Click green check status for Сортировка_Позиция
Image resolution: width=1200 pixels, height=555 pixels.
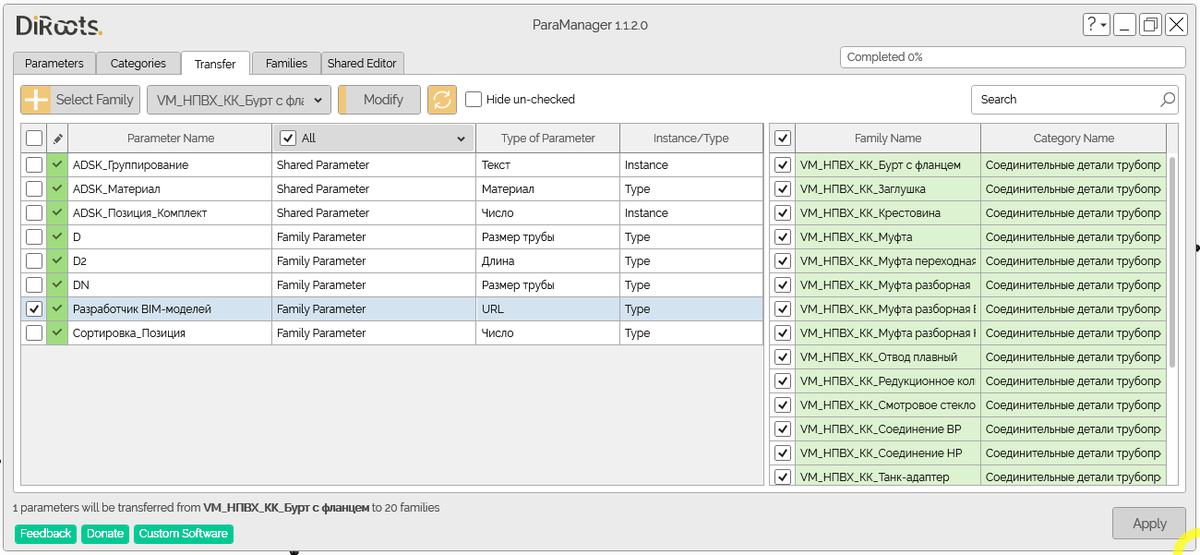click(x=57, y=333)
